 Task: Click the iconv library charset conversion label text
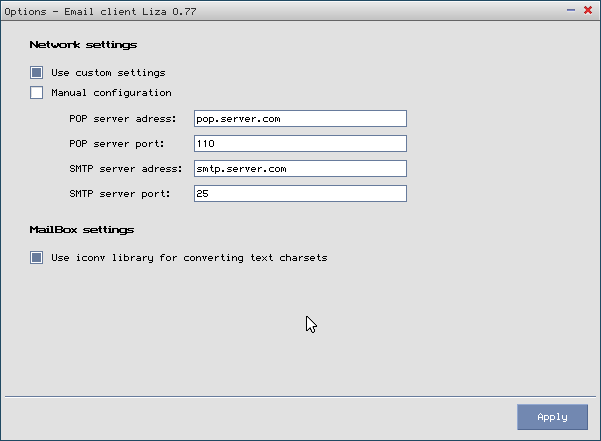coord(189,258)
